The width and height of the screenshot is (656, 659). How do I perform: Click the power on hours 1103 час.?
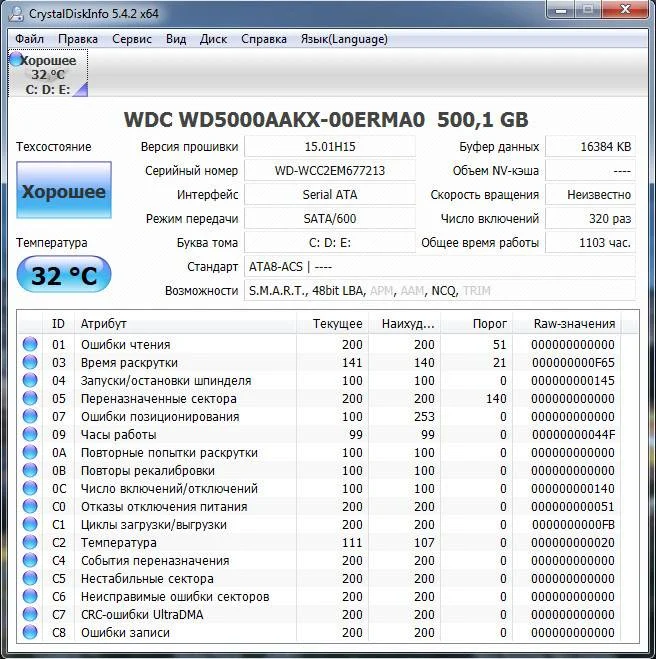590,243
